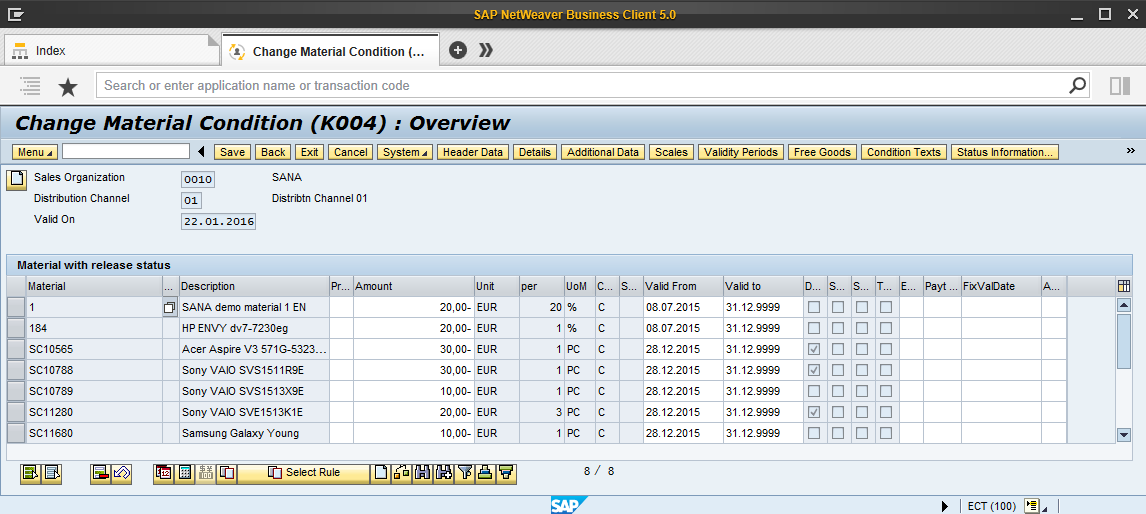
Task: Click the position hierarchy icon
Action: pyautogui.click(x=401, y=473)
